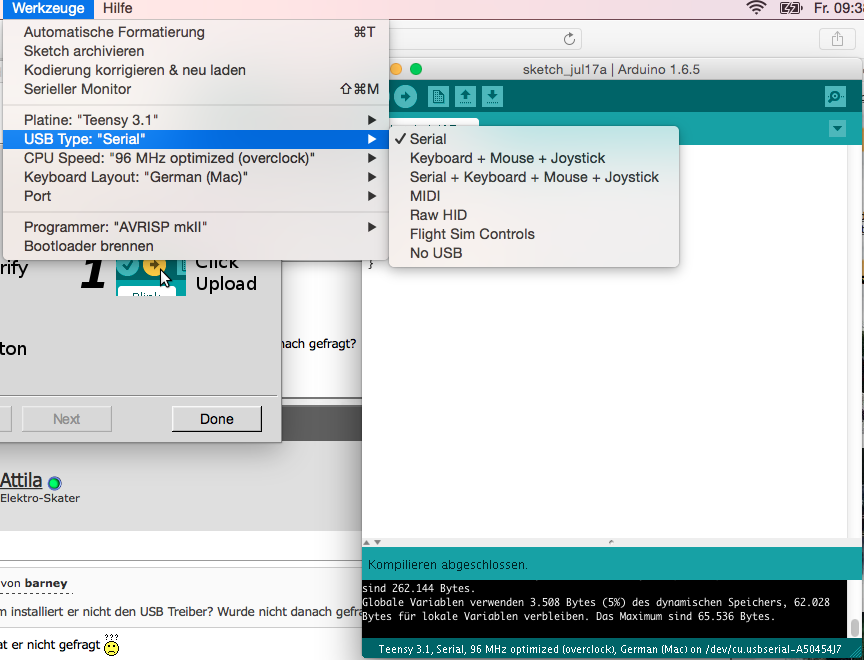This screenshot has height=660, width=864.
Task: Click the Wi-Fi icon in menu bar
Action: (756, 8)
